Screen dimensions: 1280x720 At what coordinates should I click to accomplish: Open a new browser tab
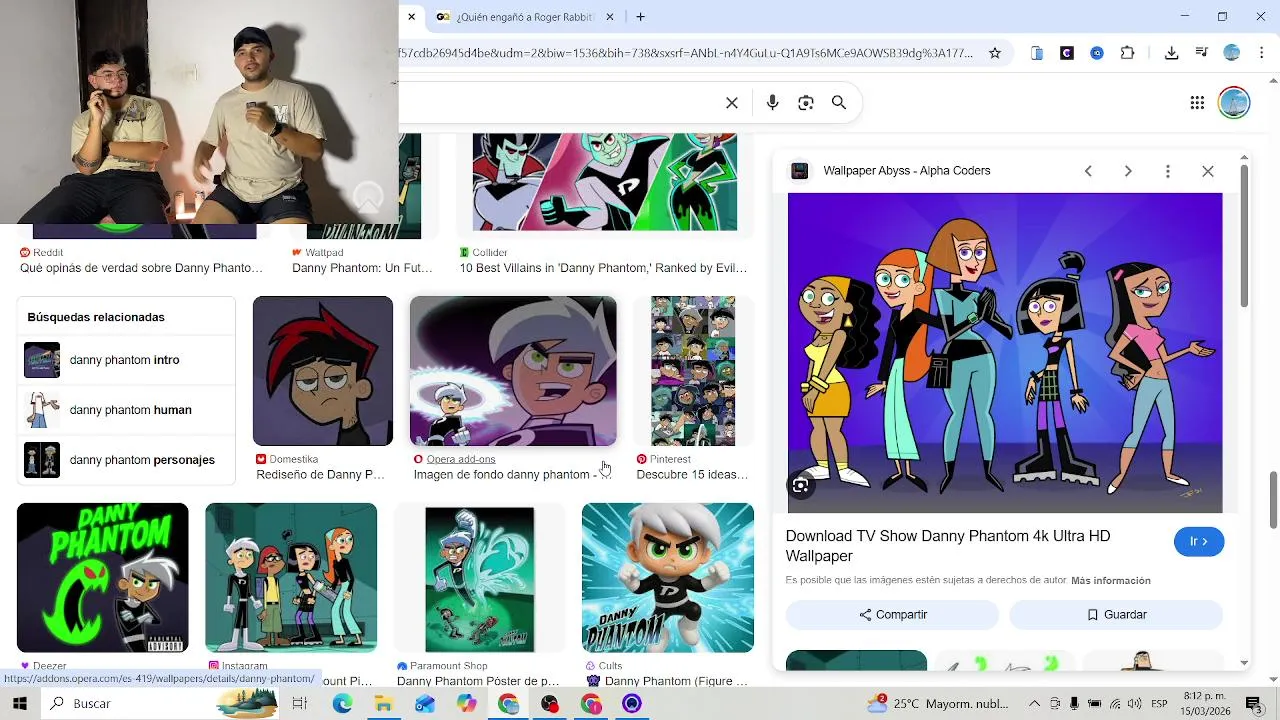(640, 17)
